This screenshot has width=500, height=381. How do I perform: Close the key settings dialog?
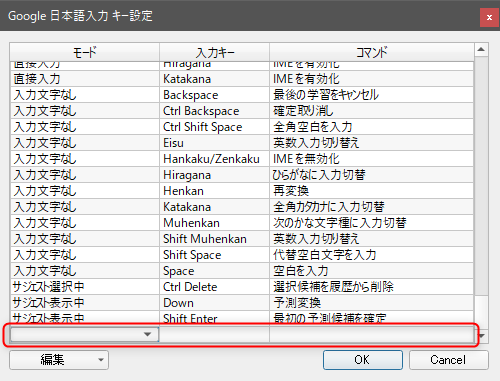[x=489, y=17]
